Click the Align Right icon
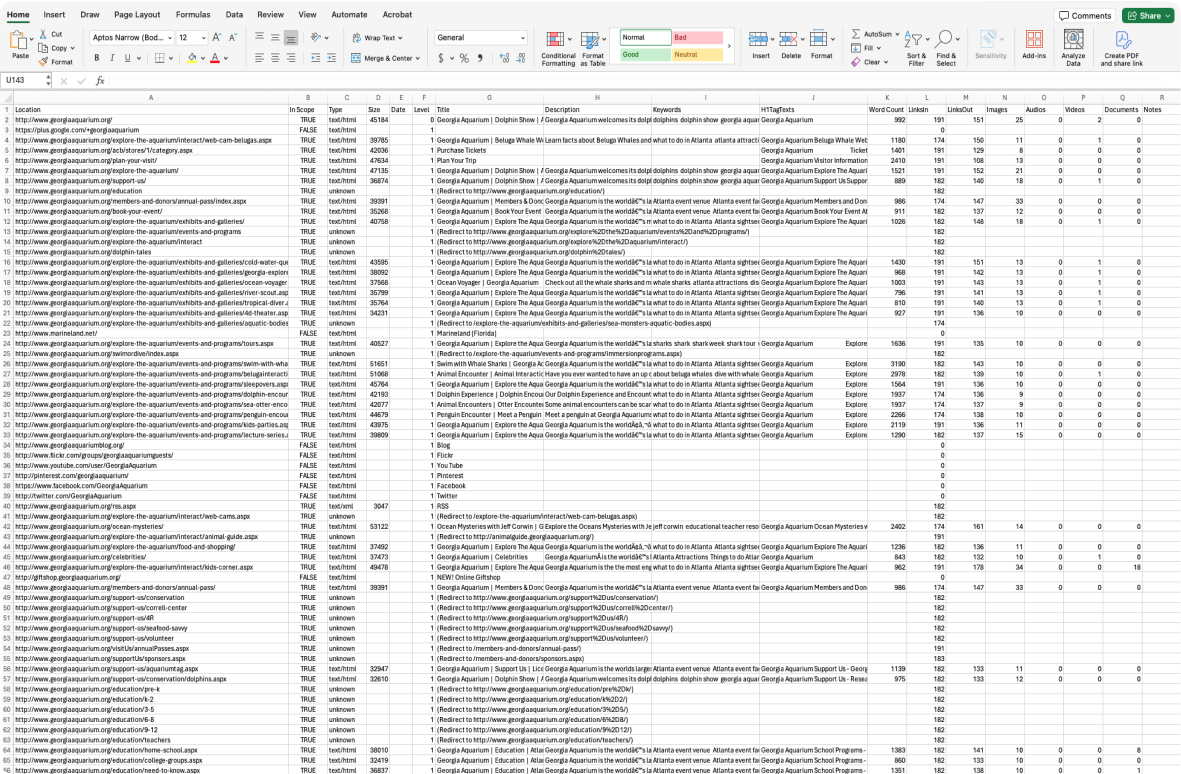This screenshot has width=1181, height=774. click(291, 58)
